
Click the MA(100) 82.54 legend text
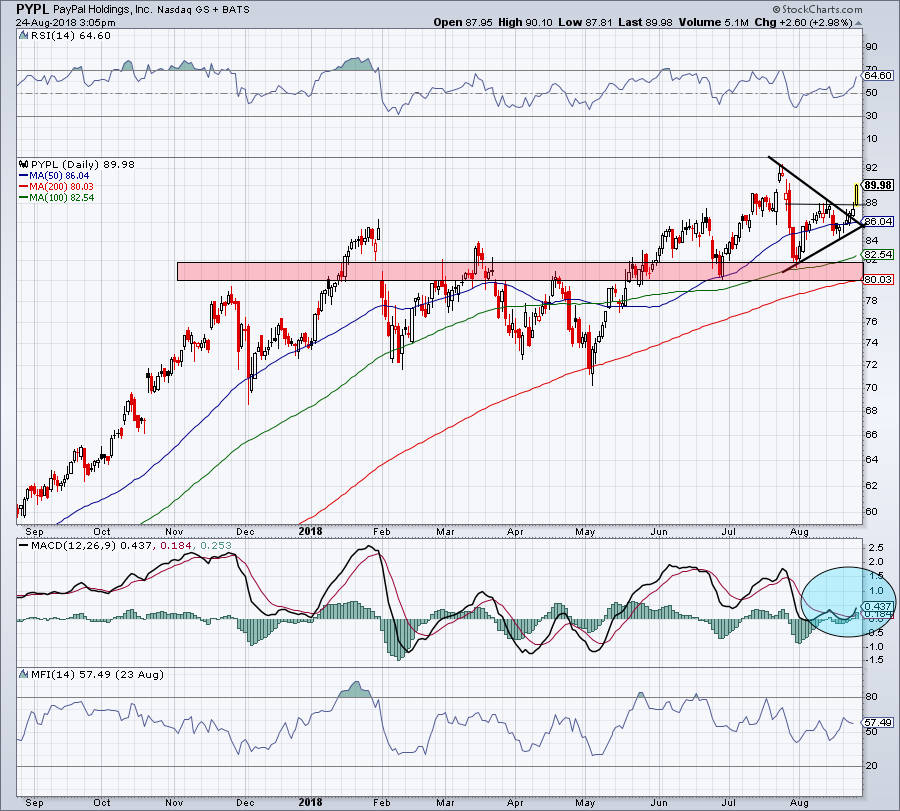[x=61, y=197]
